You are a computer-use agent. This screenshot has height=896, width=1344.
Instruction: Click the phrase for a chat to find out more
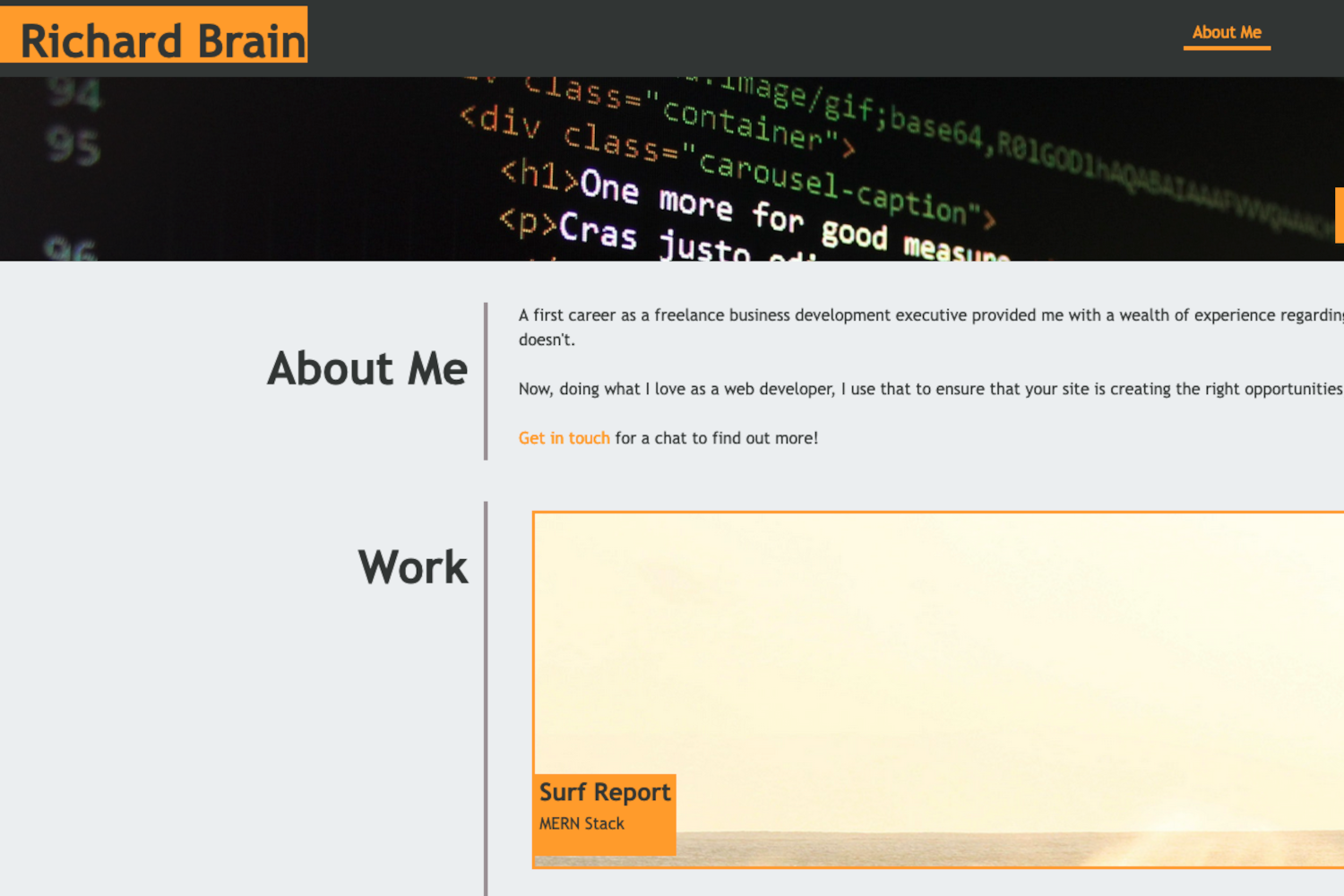715,438
